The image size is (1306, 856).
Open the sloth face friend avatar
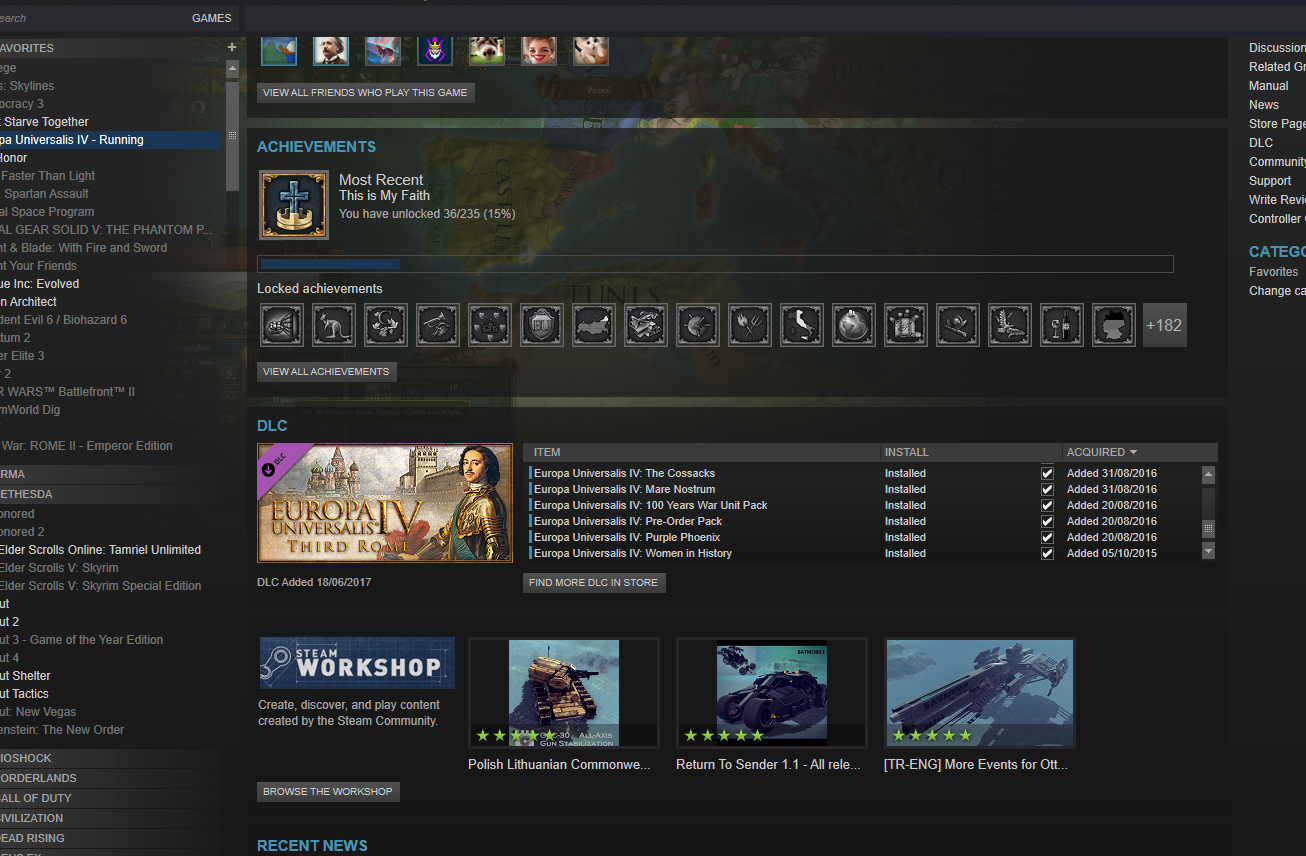pos(487,49)
